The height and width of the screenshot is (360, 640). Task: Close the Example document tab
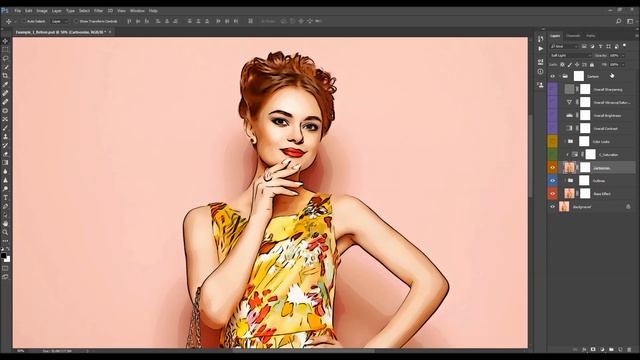(x=110, y=32)
